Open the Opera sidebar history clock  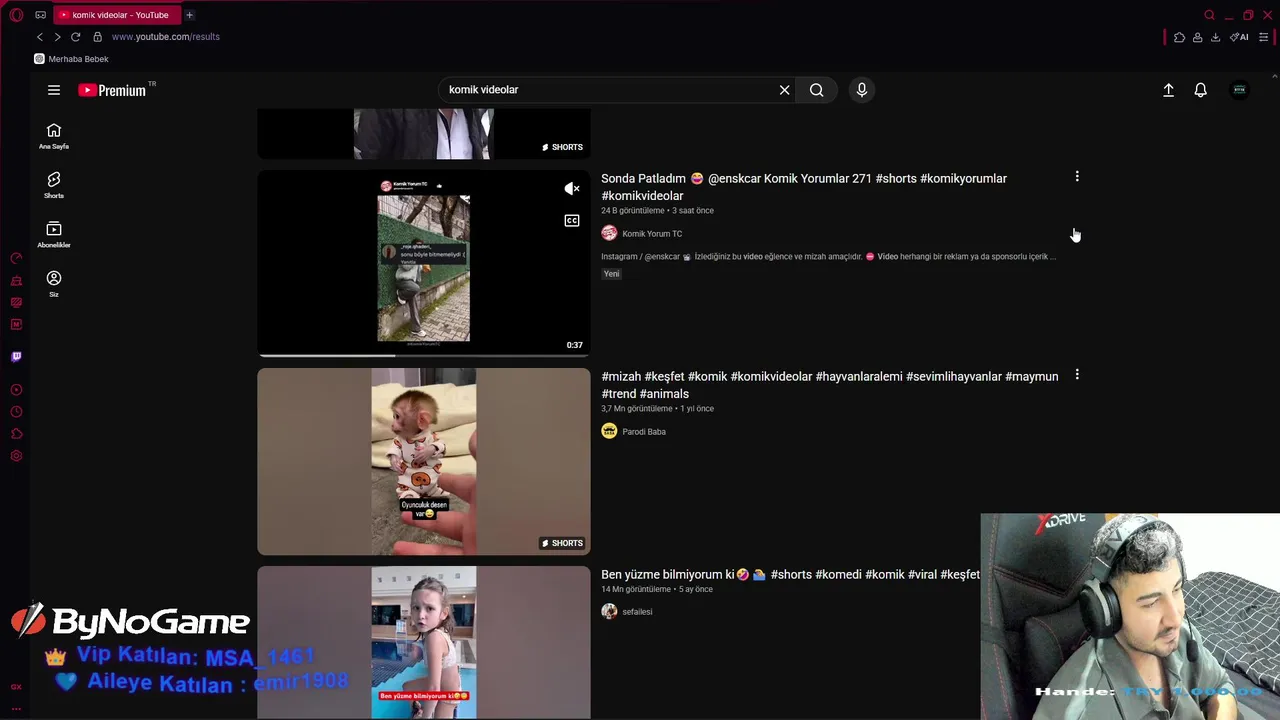pyautogui.click(x=16, y=412)
